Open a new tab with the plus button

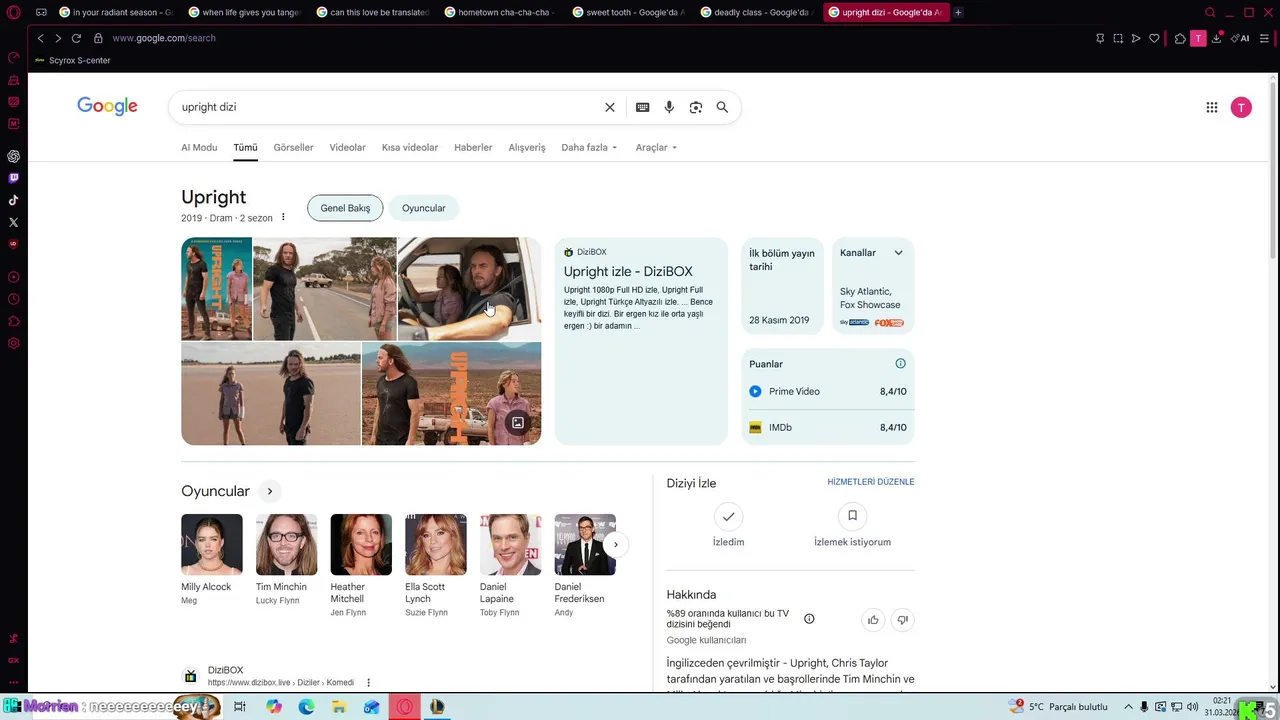pyautogui.click(x=958, y=12)
